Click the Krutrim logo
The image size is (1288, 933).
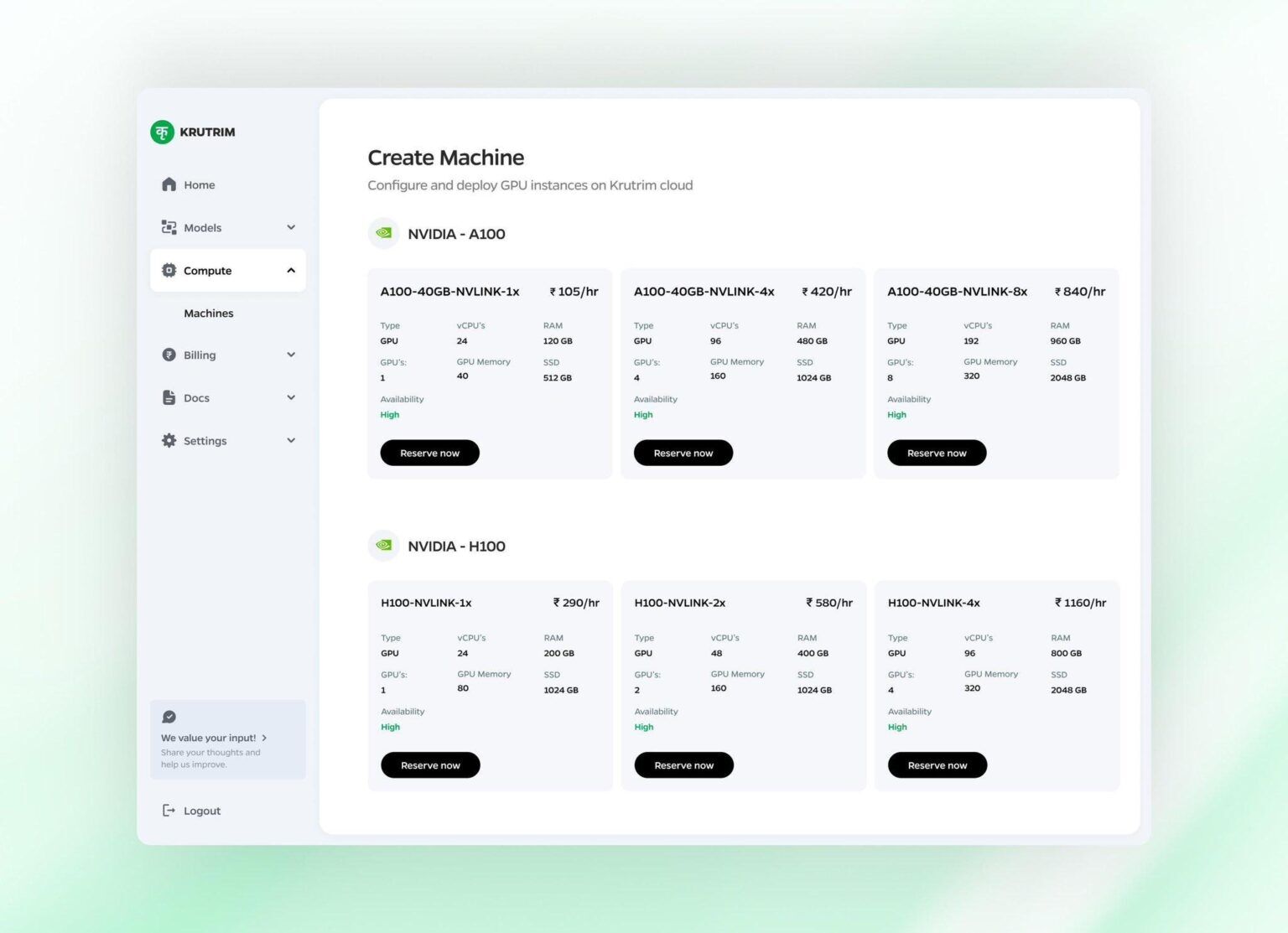164,132
